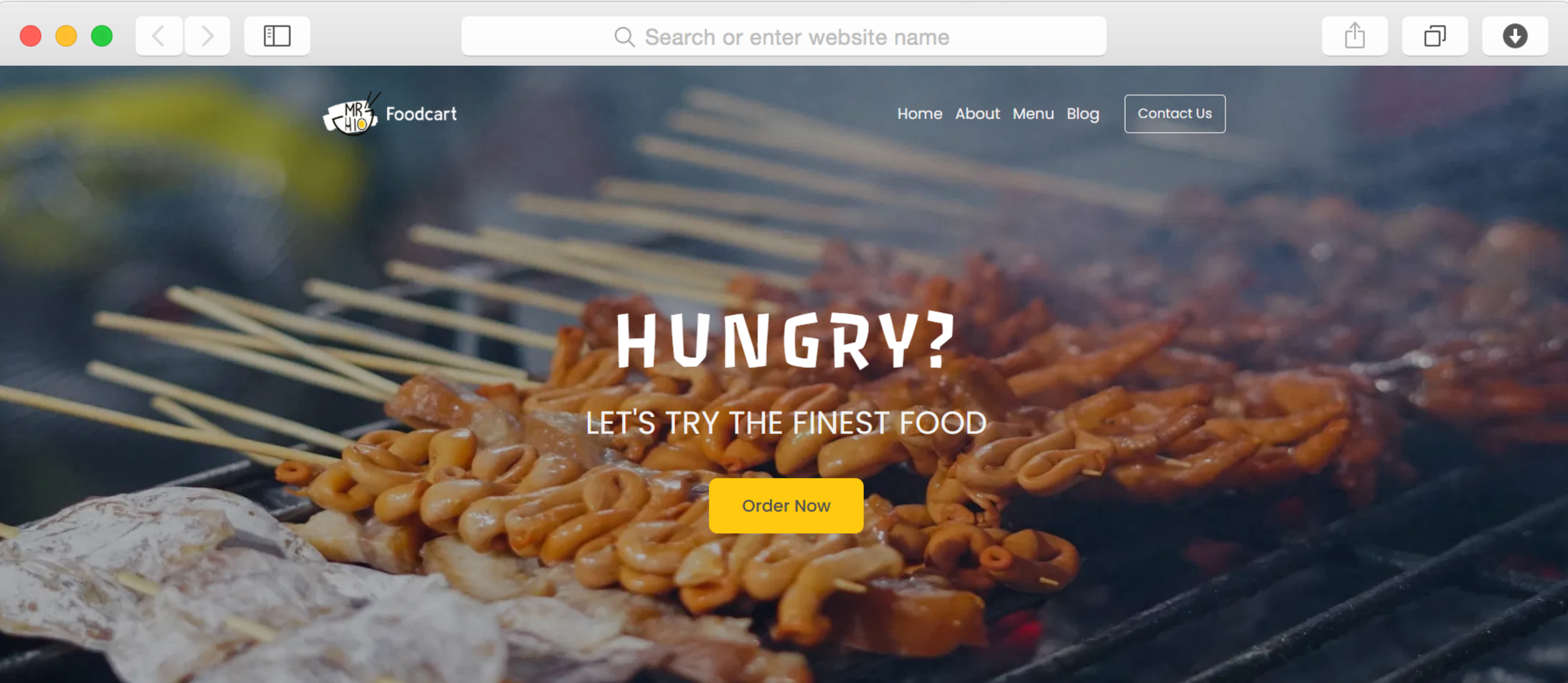
Task: Show the tab overview icon
Action: [1435, 36]
